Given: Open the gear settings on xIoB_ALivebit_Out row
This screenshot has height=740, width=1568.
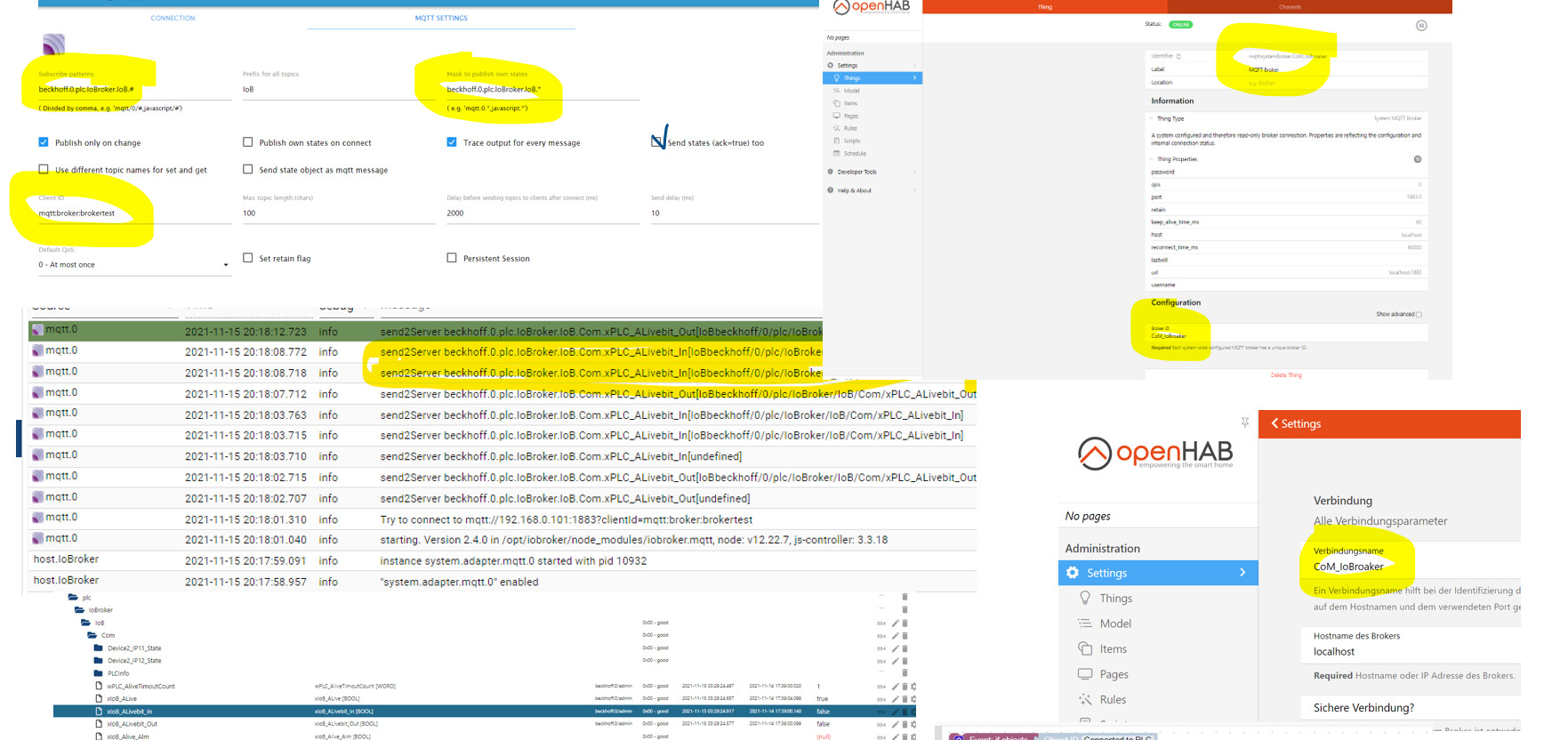Looking at the screenshot, I should click(x=913, y=724).
